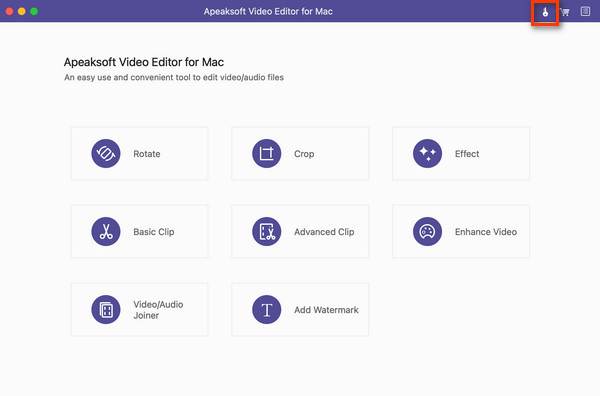The height and width of the screenshot is (396, 600).
Task: Select the Crop label
Action: pos(304,154)
